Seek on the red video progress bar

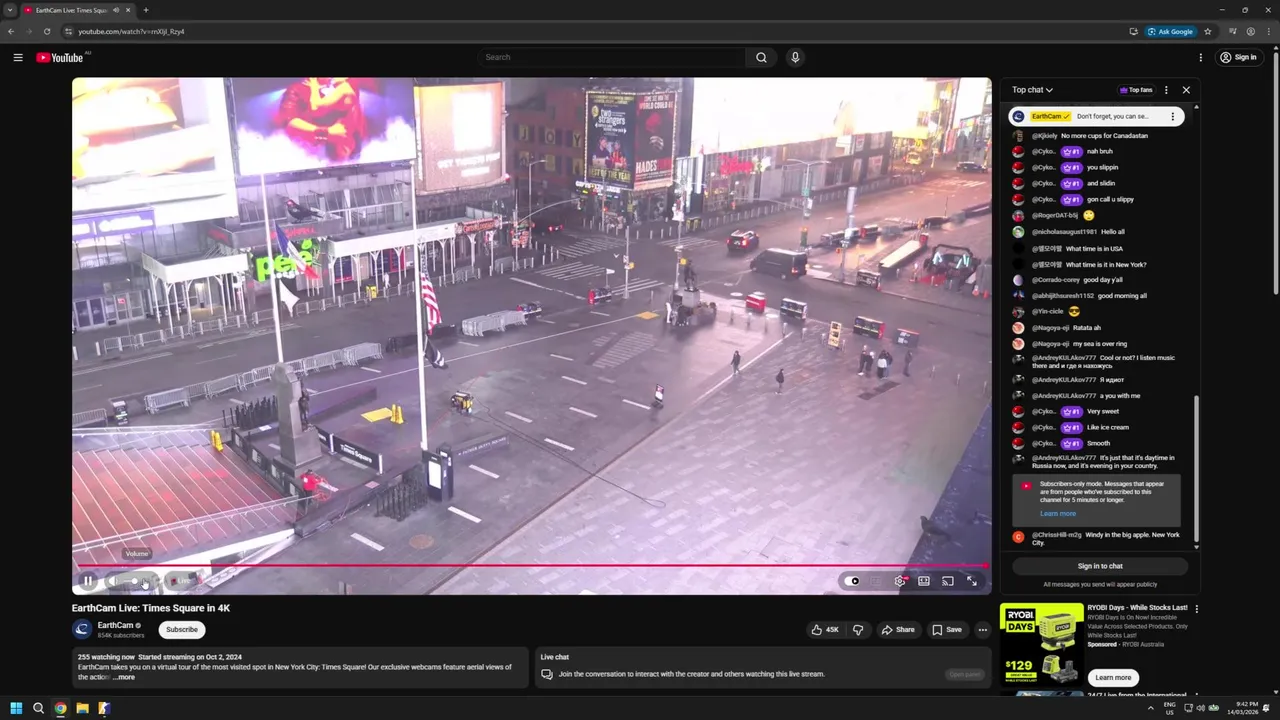[x=531, y=565]
